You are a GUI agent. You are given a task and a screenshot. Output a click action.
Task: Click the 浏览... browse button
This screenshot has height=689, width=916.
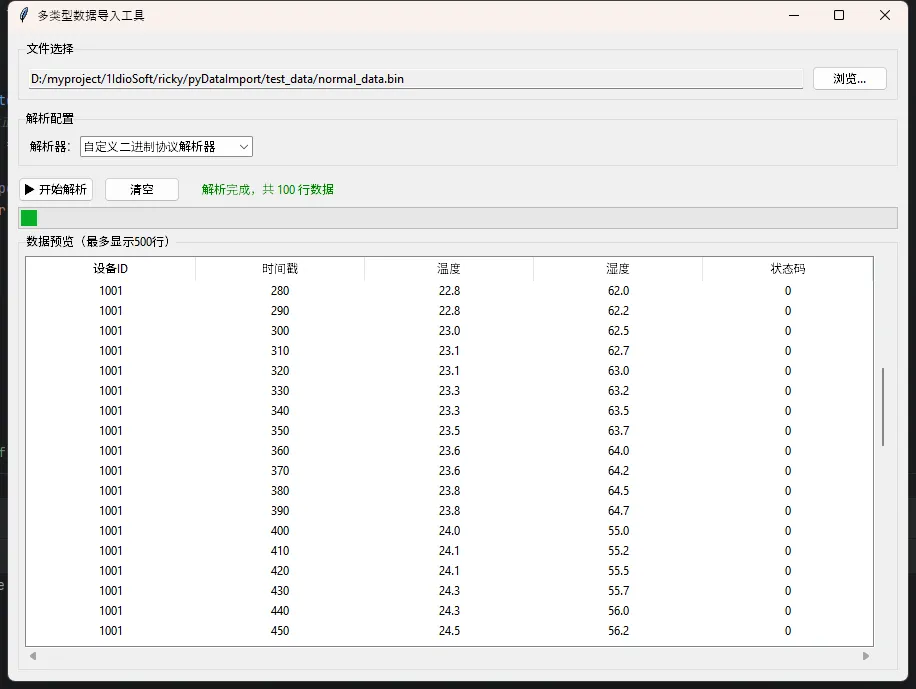pyautogui.click(x=849, y=79)
